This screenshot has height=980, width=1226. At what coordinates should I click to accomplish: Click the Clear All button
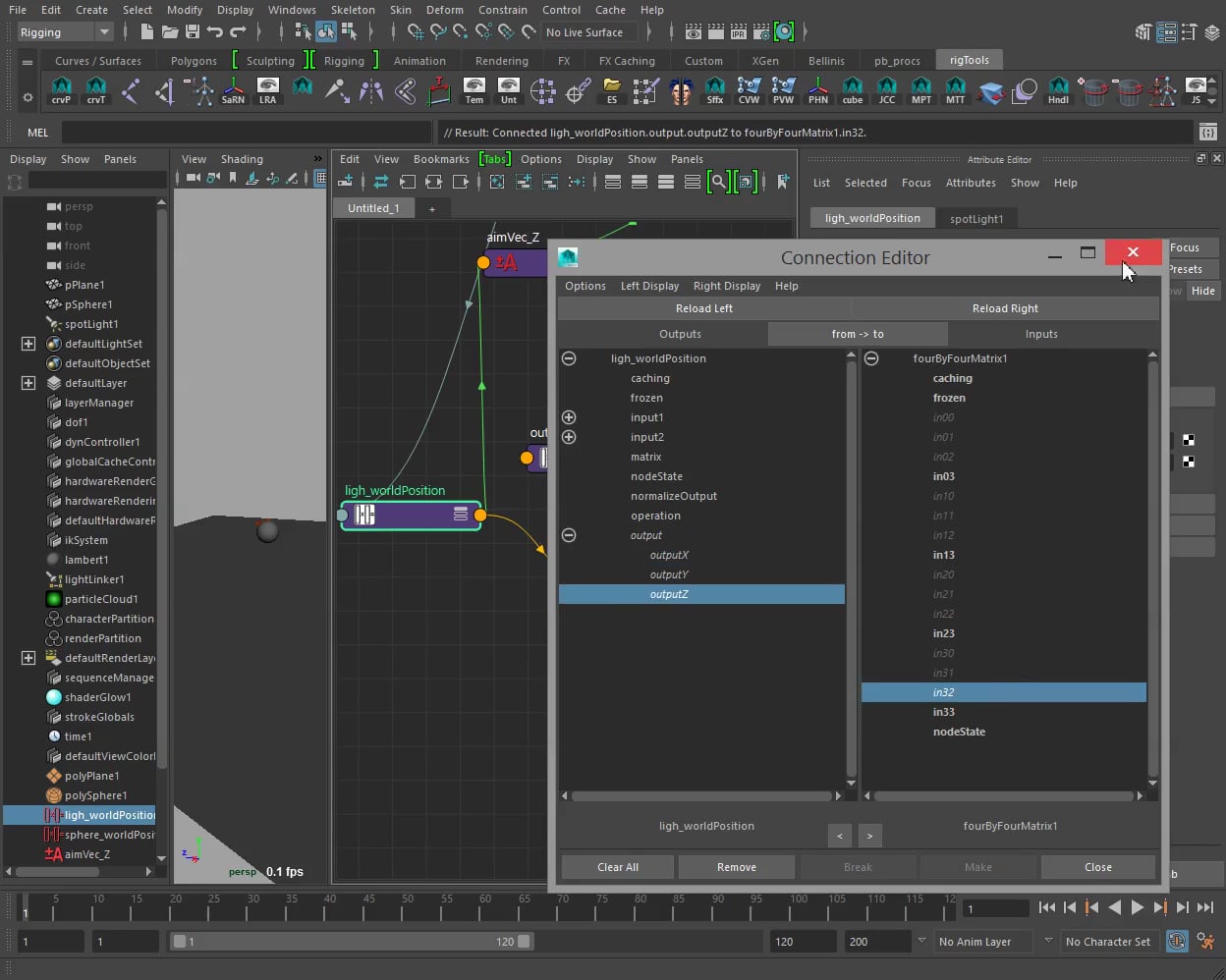click(x=617, y=867)
